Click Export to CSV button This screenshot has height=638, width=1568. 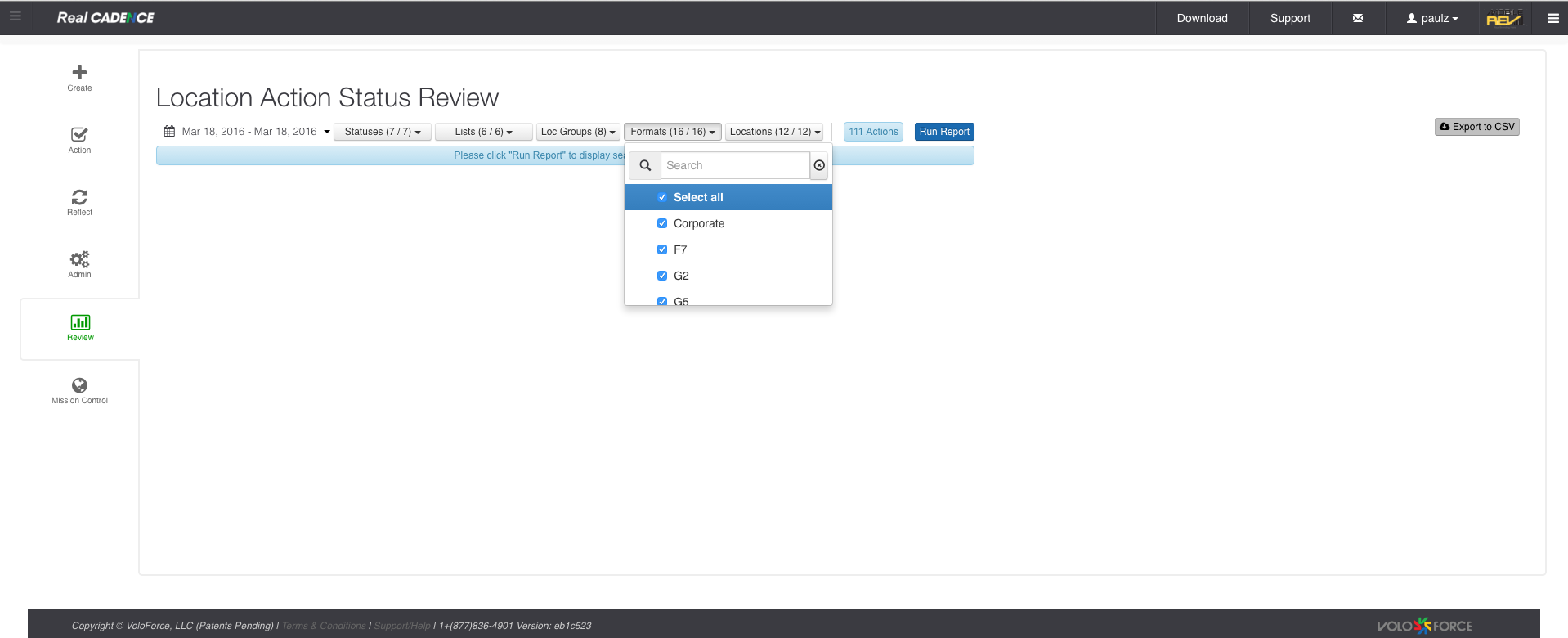pos(1476,127)
